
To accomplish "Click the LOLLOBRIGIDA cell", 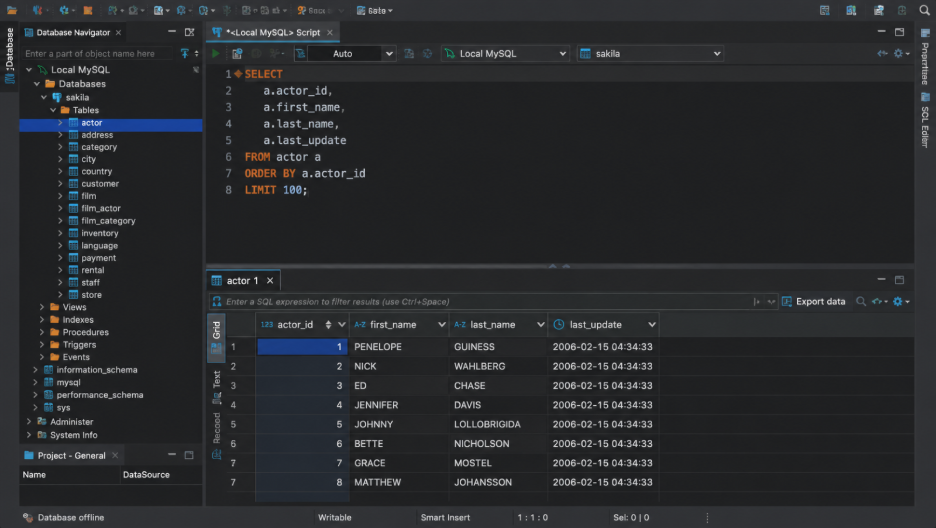I will coord(498,424).
